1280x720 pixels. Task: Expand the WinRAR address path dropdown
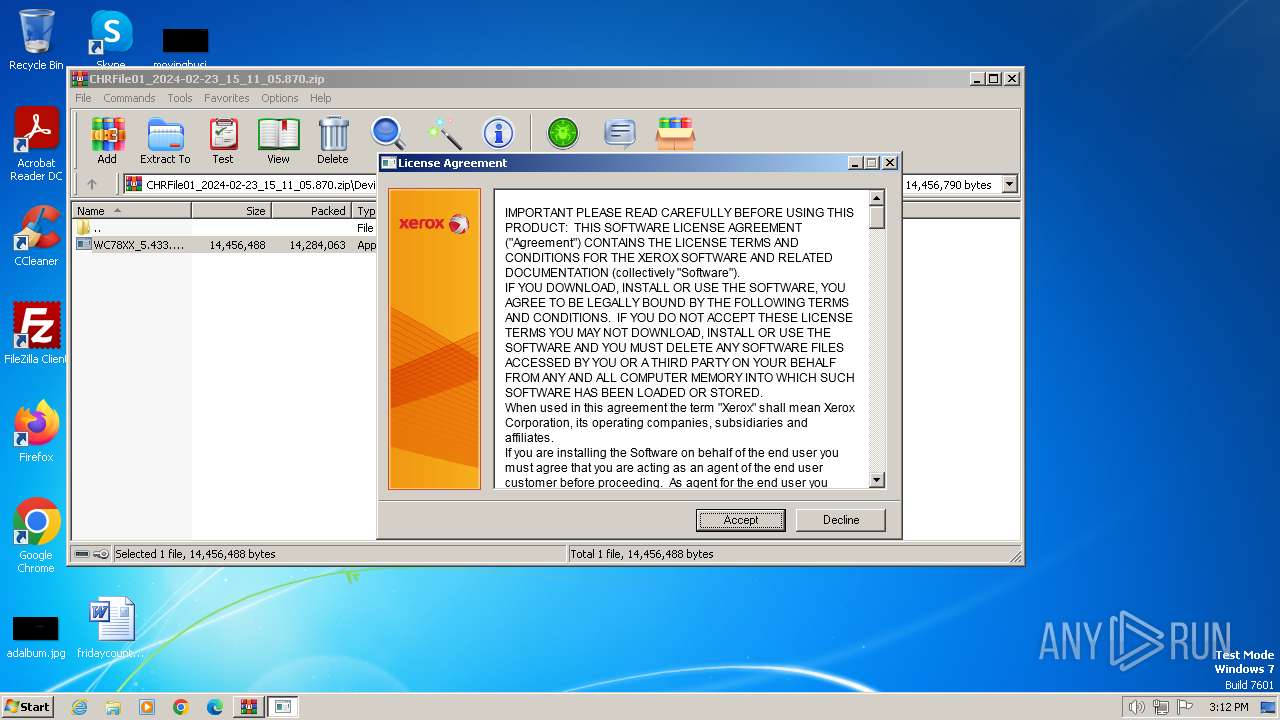[x=1009, y=184]
